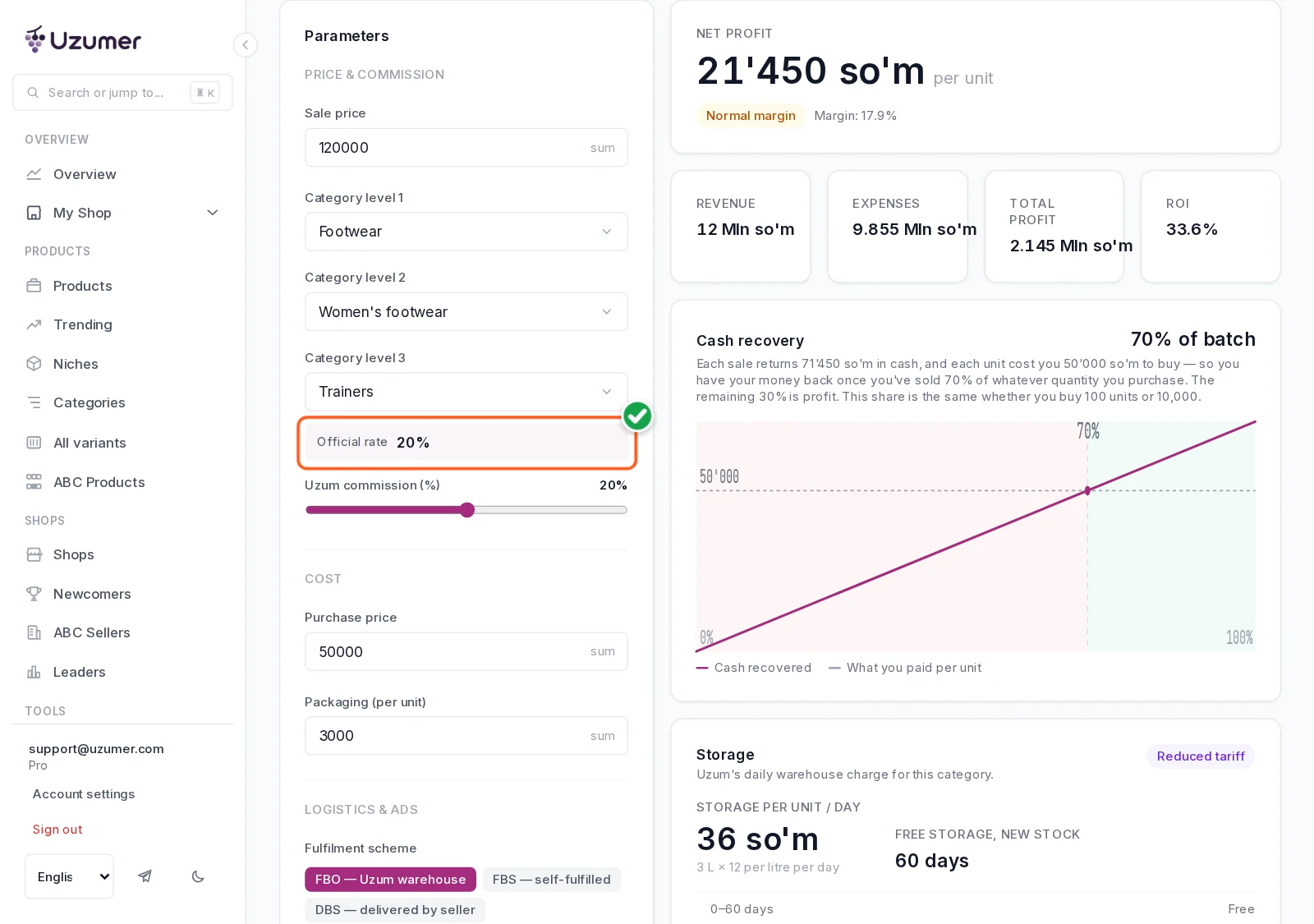
Task: Click the Leaders bar chart icon
Action: coord(34,672)
